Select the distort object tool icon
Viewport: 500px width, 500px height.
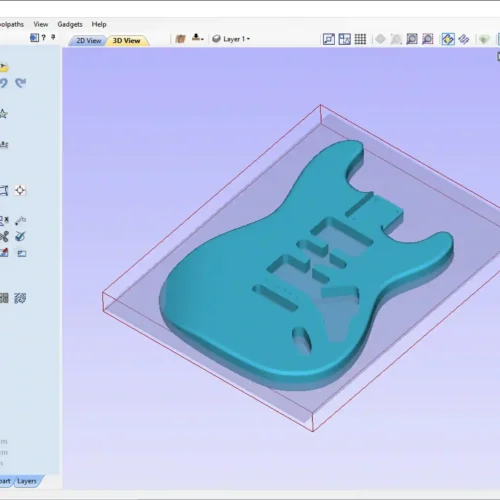[4, 190]
